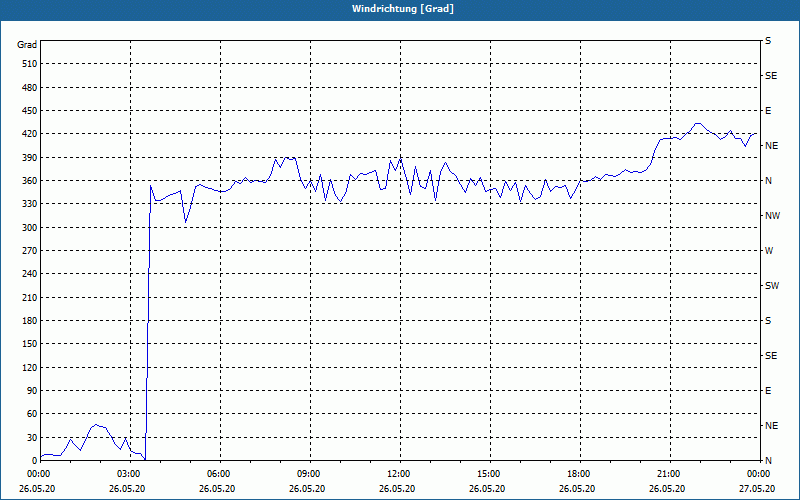Click the 180 degree axis label
Screen dimensions: 800x500
tap(30, 321)
